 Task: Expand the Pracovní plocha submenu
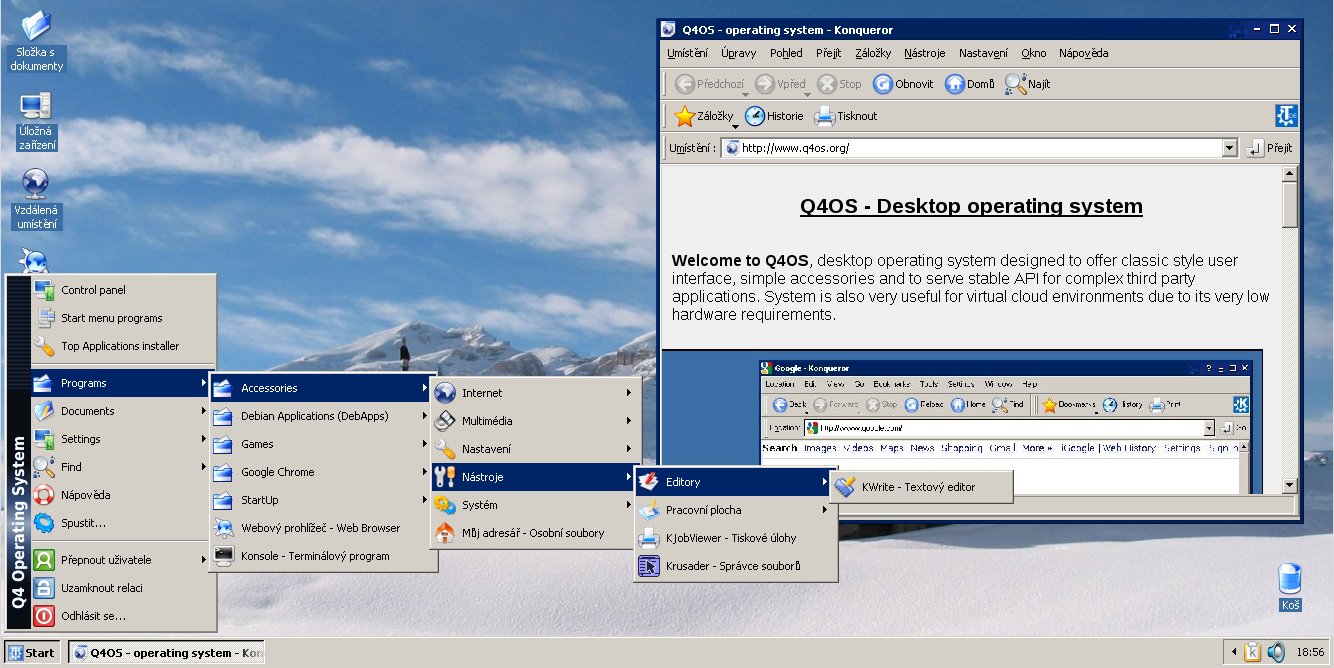coord(734,510)
